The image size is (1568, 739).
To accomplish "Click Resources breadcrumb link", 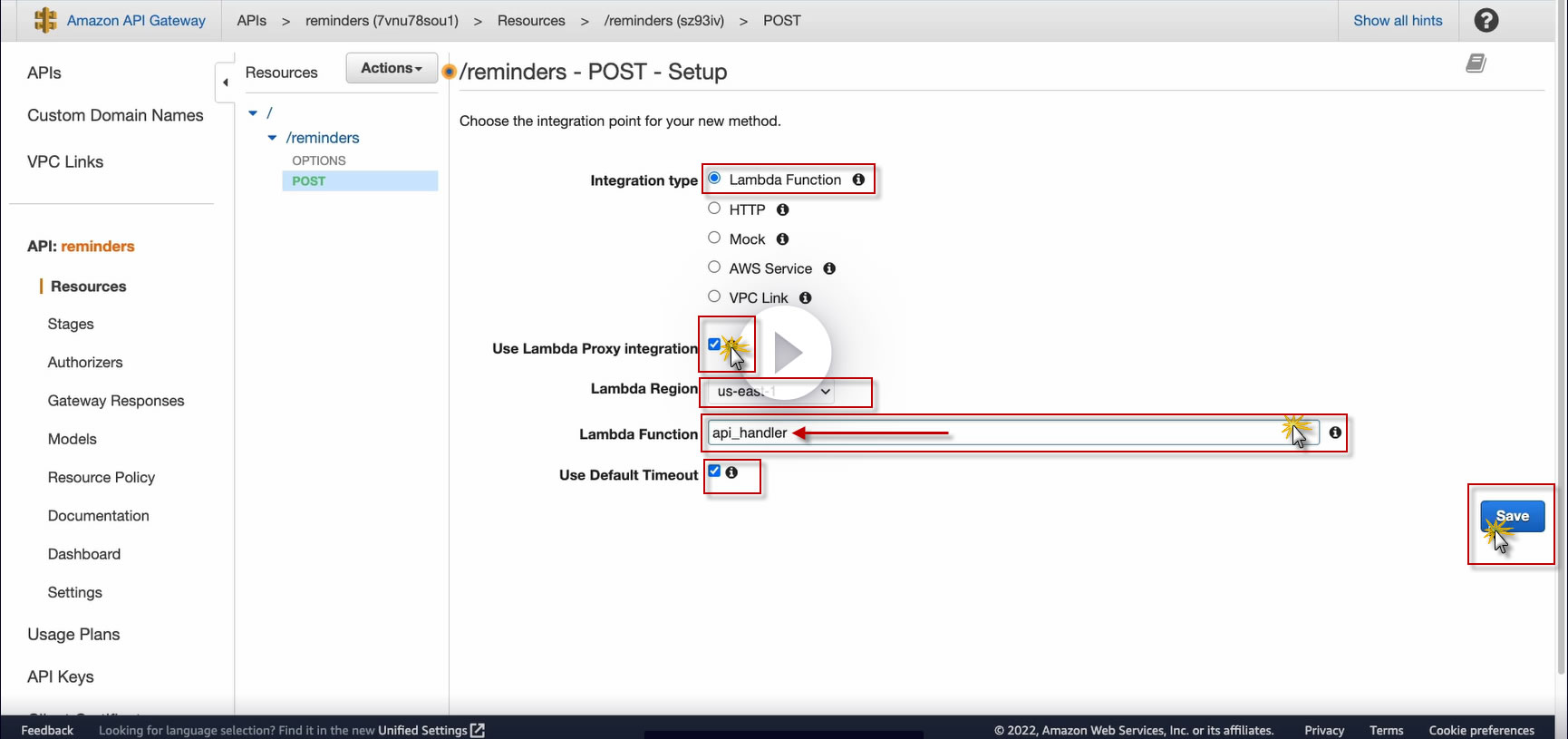I will [531, 20].
